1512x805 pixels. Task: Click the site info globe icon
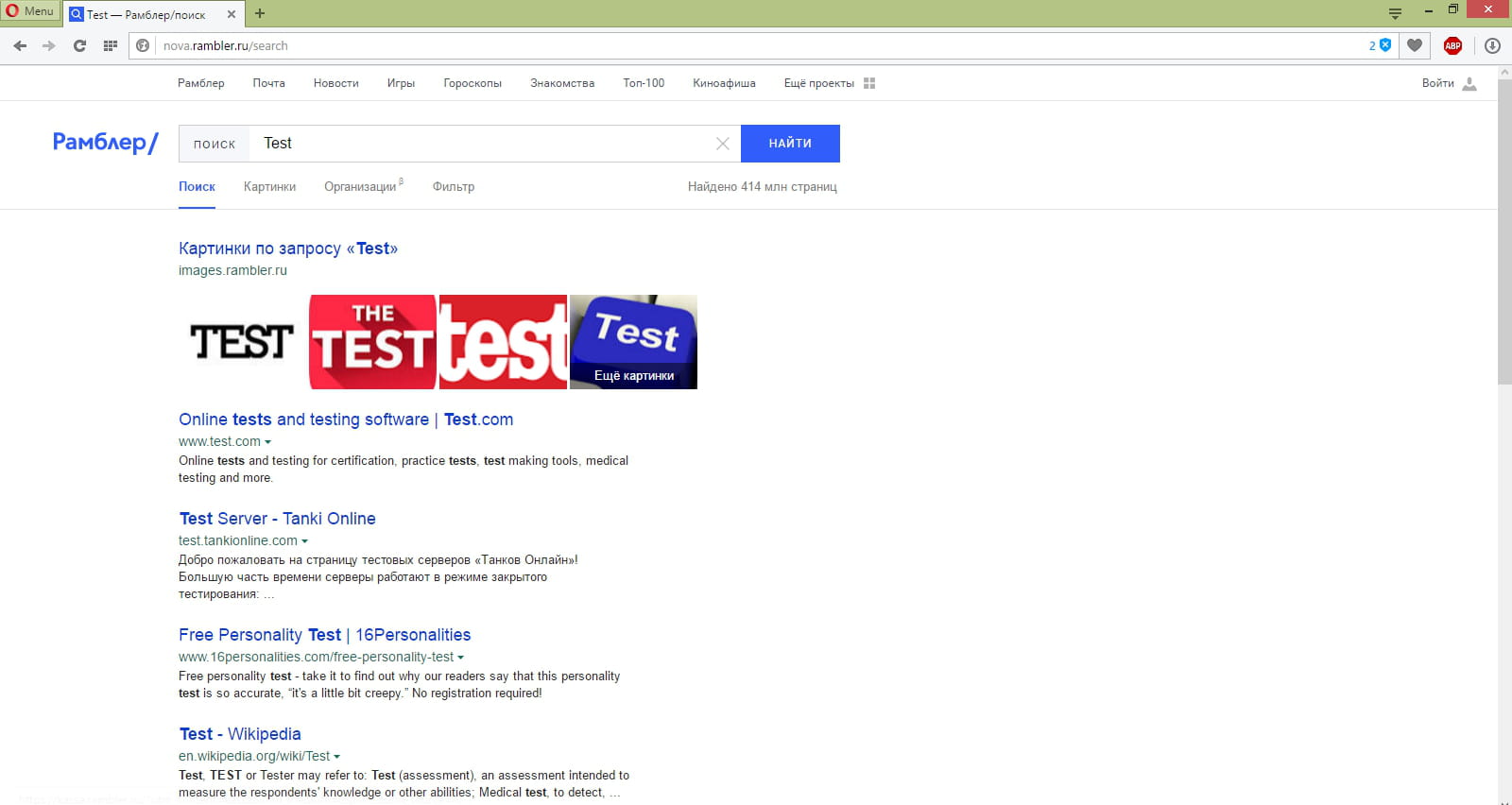coord(143,45)
